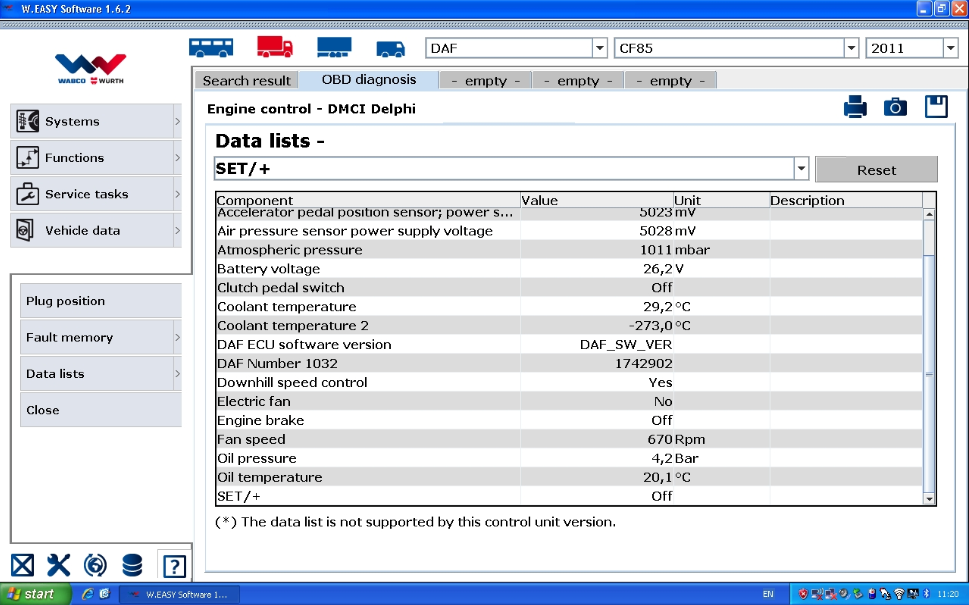Select the Engine brake row
The width and height of the screenshot is (969, 605).
(569, 420)
